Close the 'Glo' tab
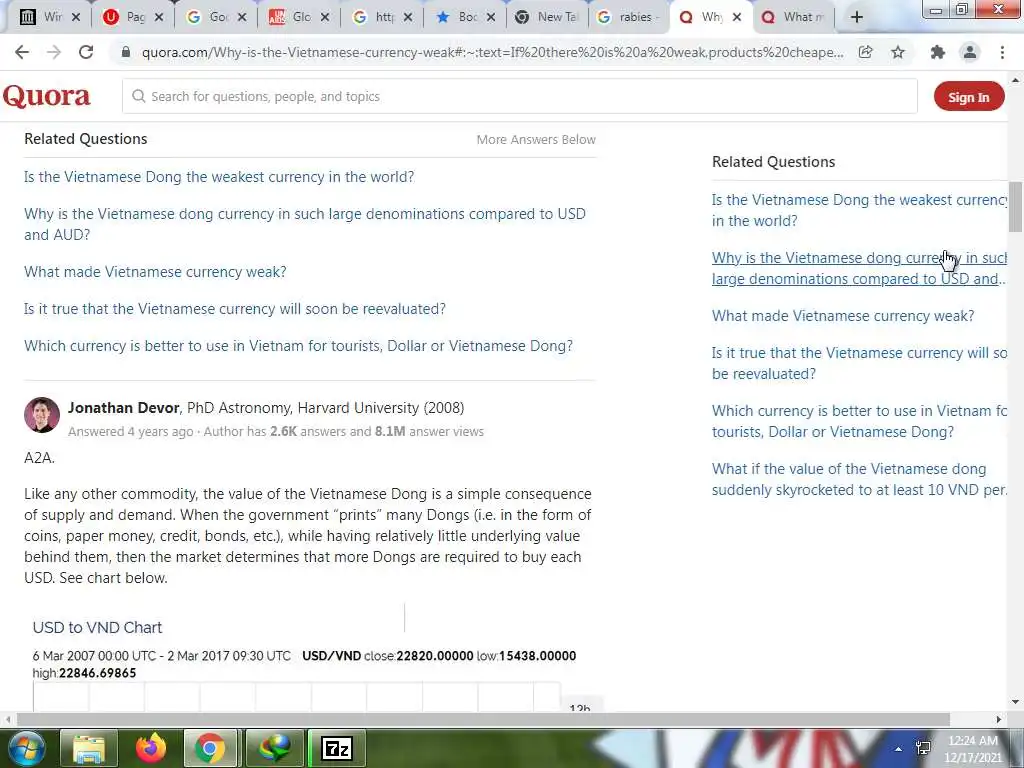 pos(325,18)
